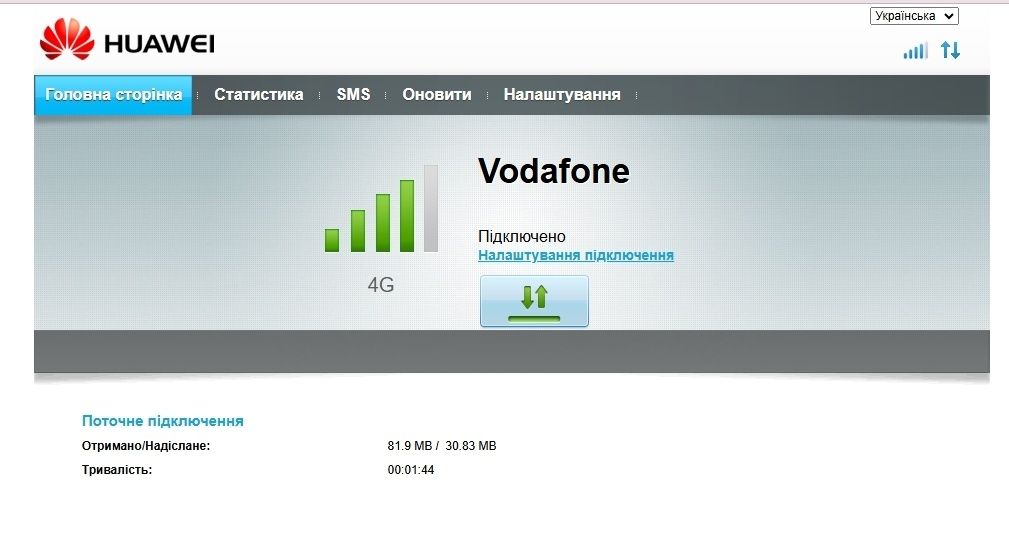1009x557 pixels.
Task: Click the Тривалість label
Action: 117,470
